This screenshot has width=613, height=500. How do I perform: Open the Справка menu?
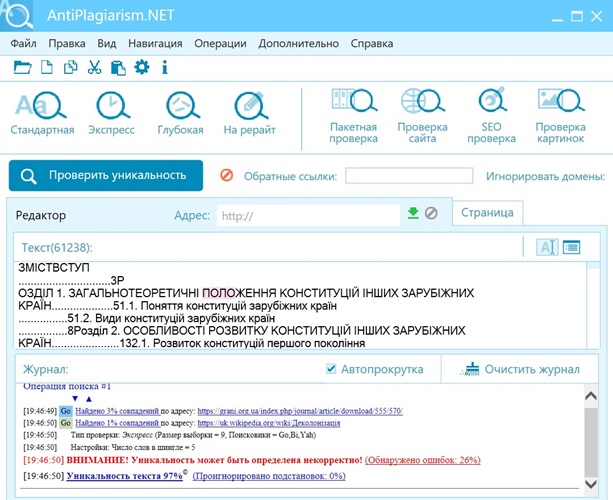coord(372,43)
